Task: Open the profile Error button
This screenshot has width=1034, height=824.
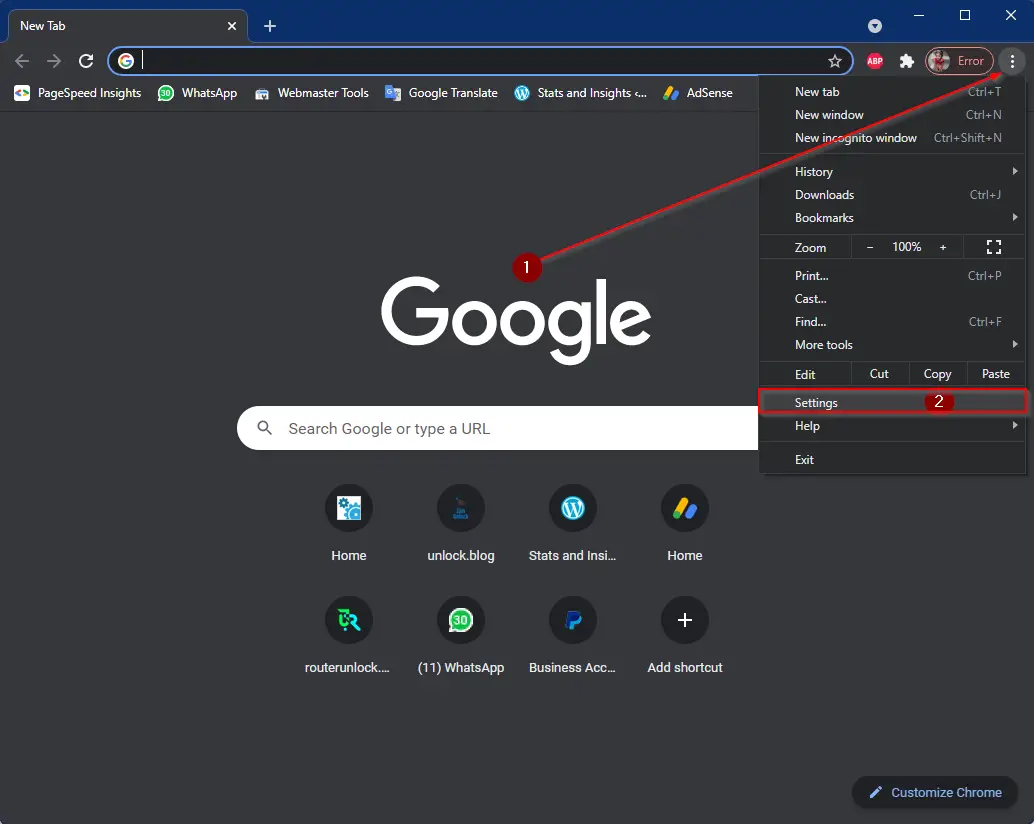Action: (x=959, y=61)
